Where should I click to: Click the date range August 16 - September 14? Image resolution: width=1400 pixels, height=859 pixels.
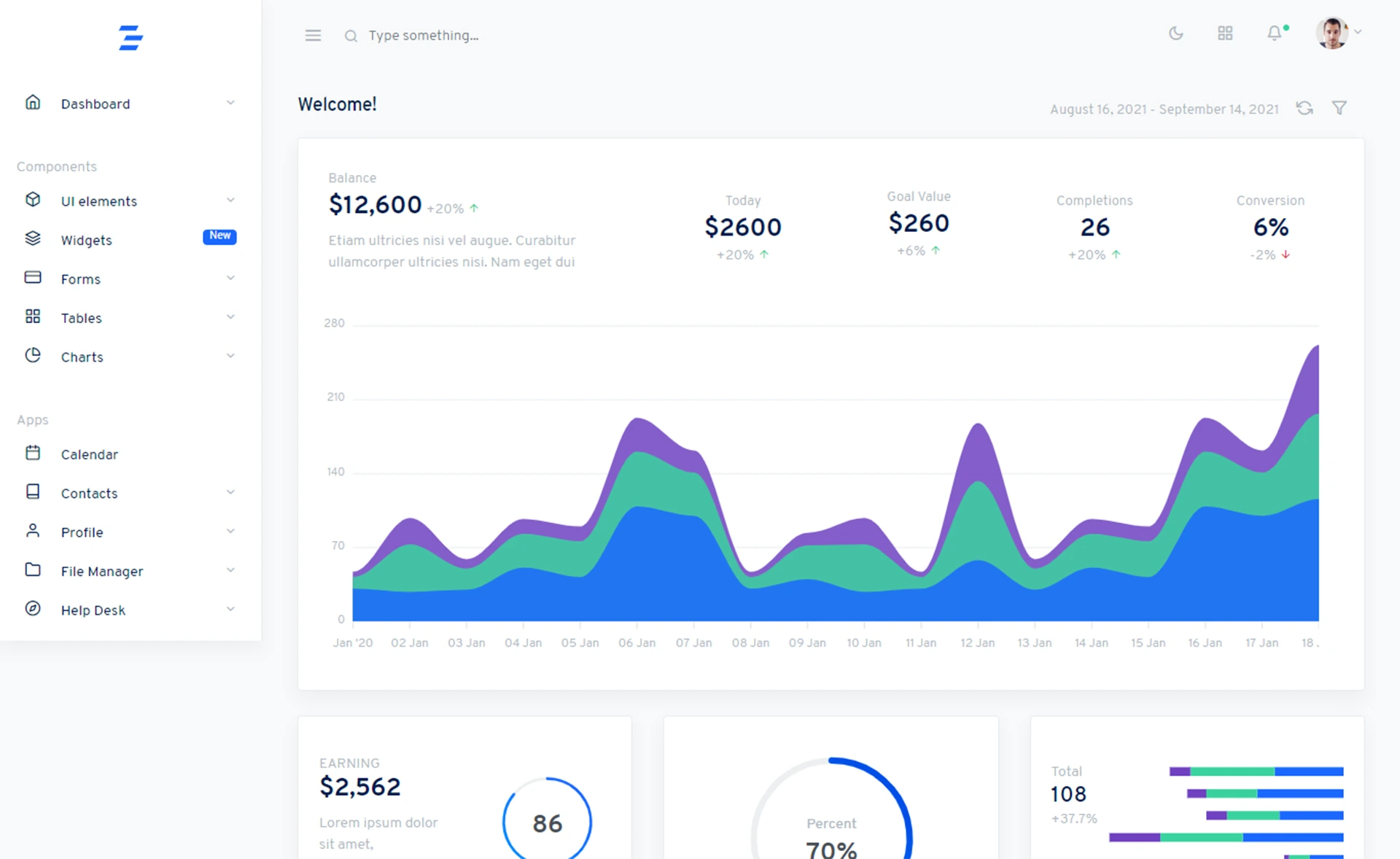1164,109
